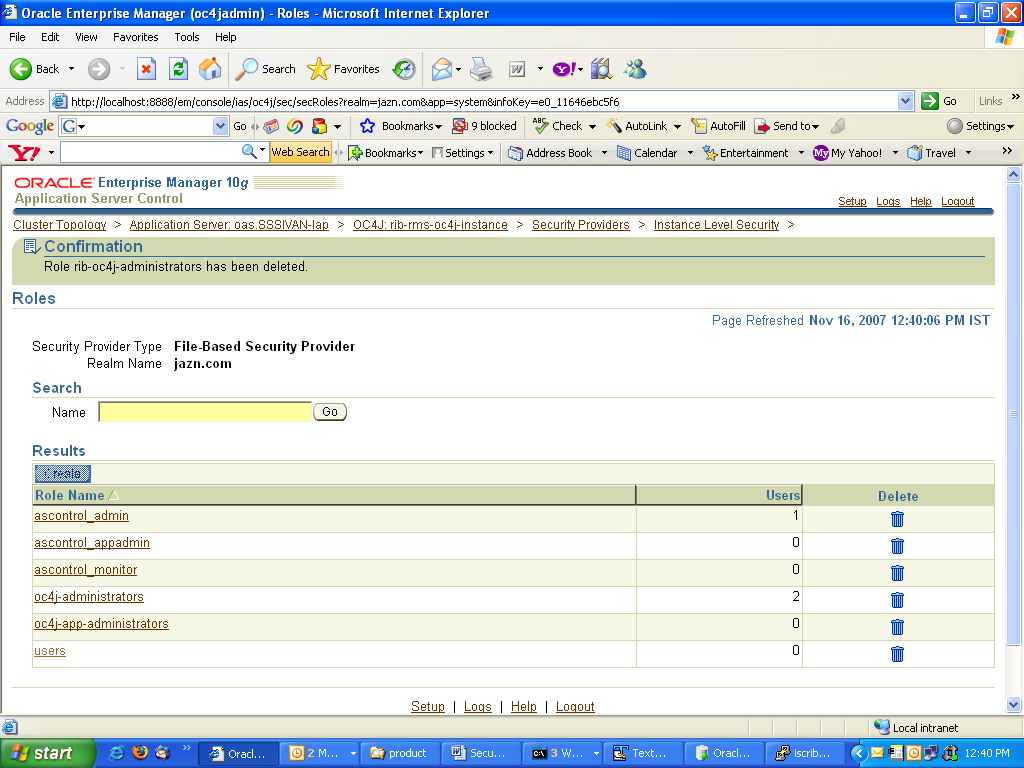Delete the ascontrol_admin role via trash icon
This screenshot has width=1024, height=768.
tap(897, 519)
